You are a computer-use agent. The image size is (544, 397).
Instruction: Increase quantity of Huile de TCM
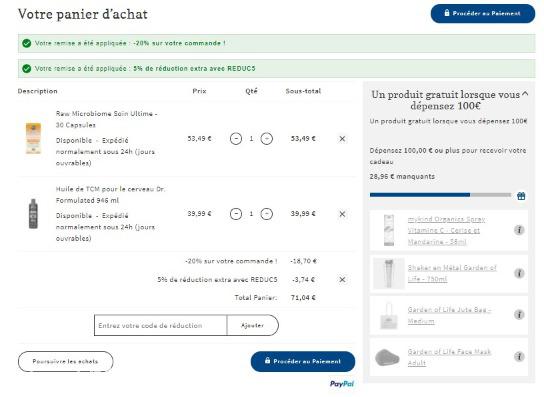pyautogui.click(x=266, y=214)
